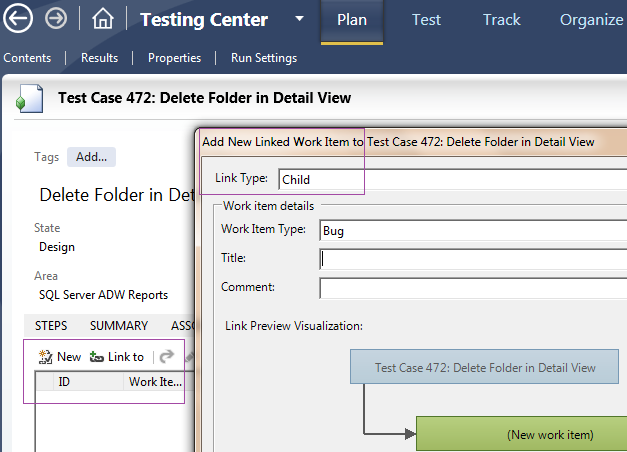Switch to the Test tab
Screen dimensions: 627x452
426,20
